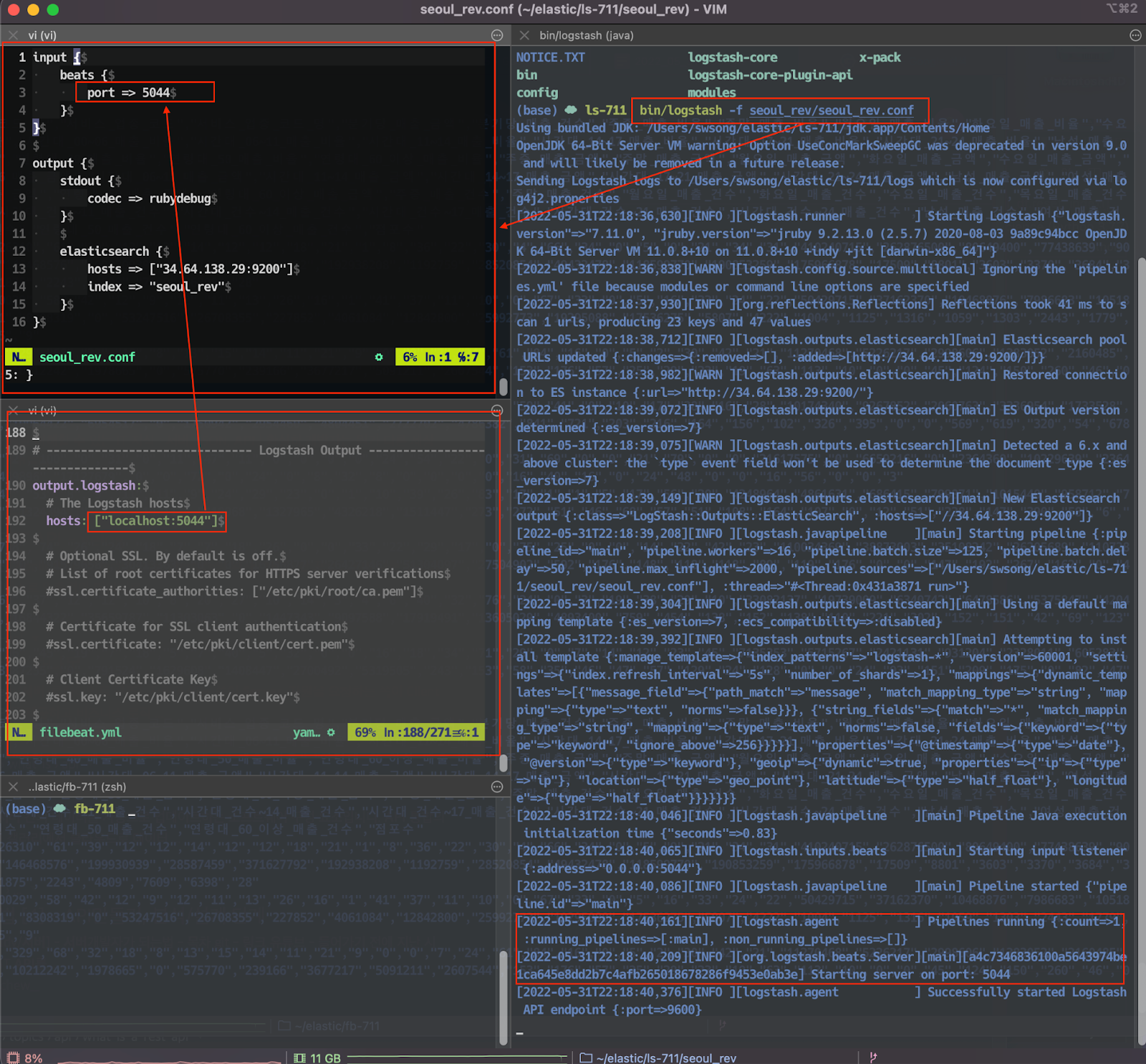Click the memory chip icon next to 11 GB
Viewport: 1146px width, 1064px height.
pos(299,1058)
